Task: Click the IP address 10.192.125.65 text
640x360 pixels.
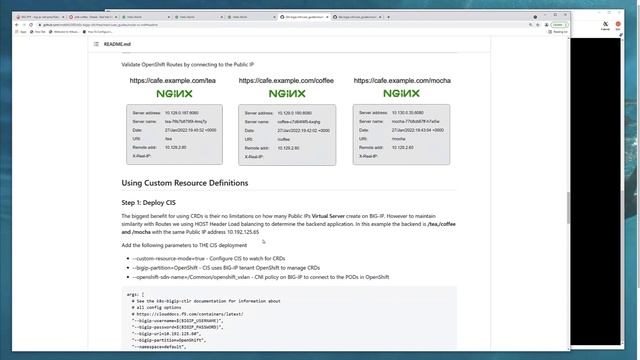Action: click(243, 232)
